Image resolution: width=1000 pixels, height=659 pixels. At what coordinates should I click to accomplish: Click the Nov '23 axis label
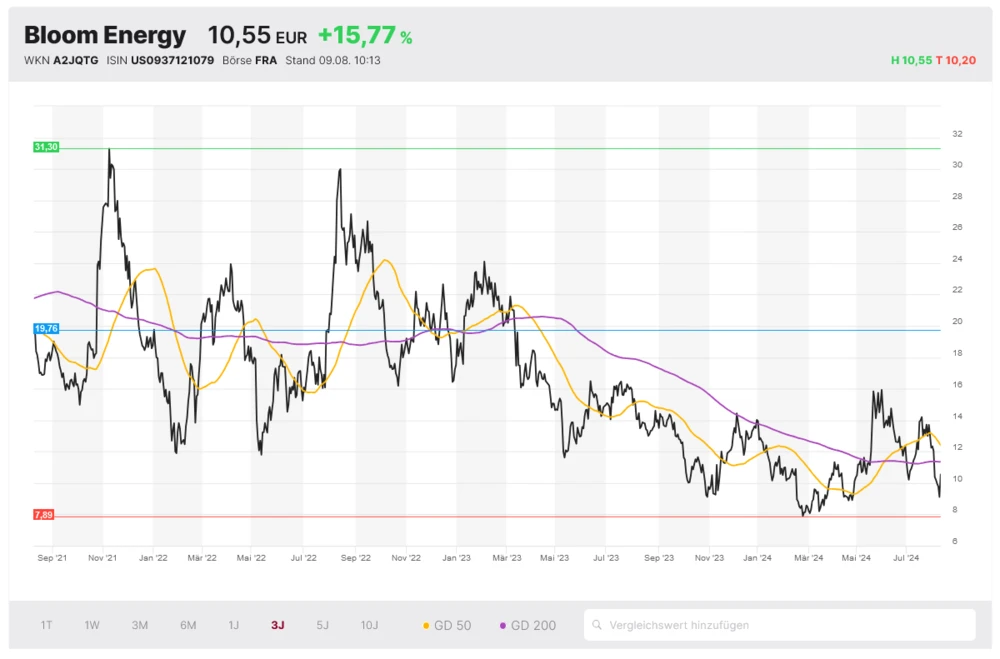(x=709, y=558)
